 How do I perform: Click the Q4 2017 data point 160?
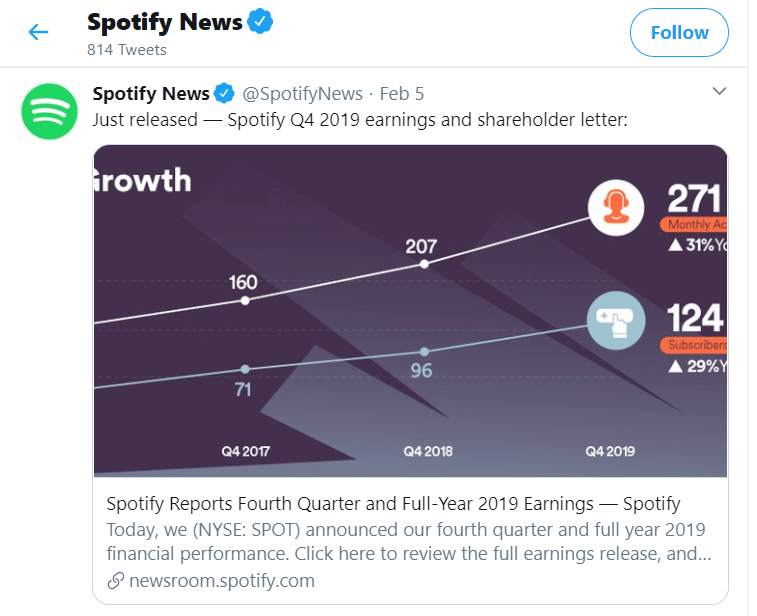point(245,300)
